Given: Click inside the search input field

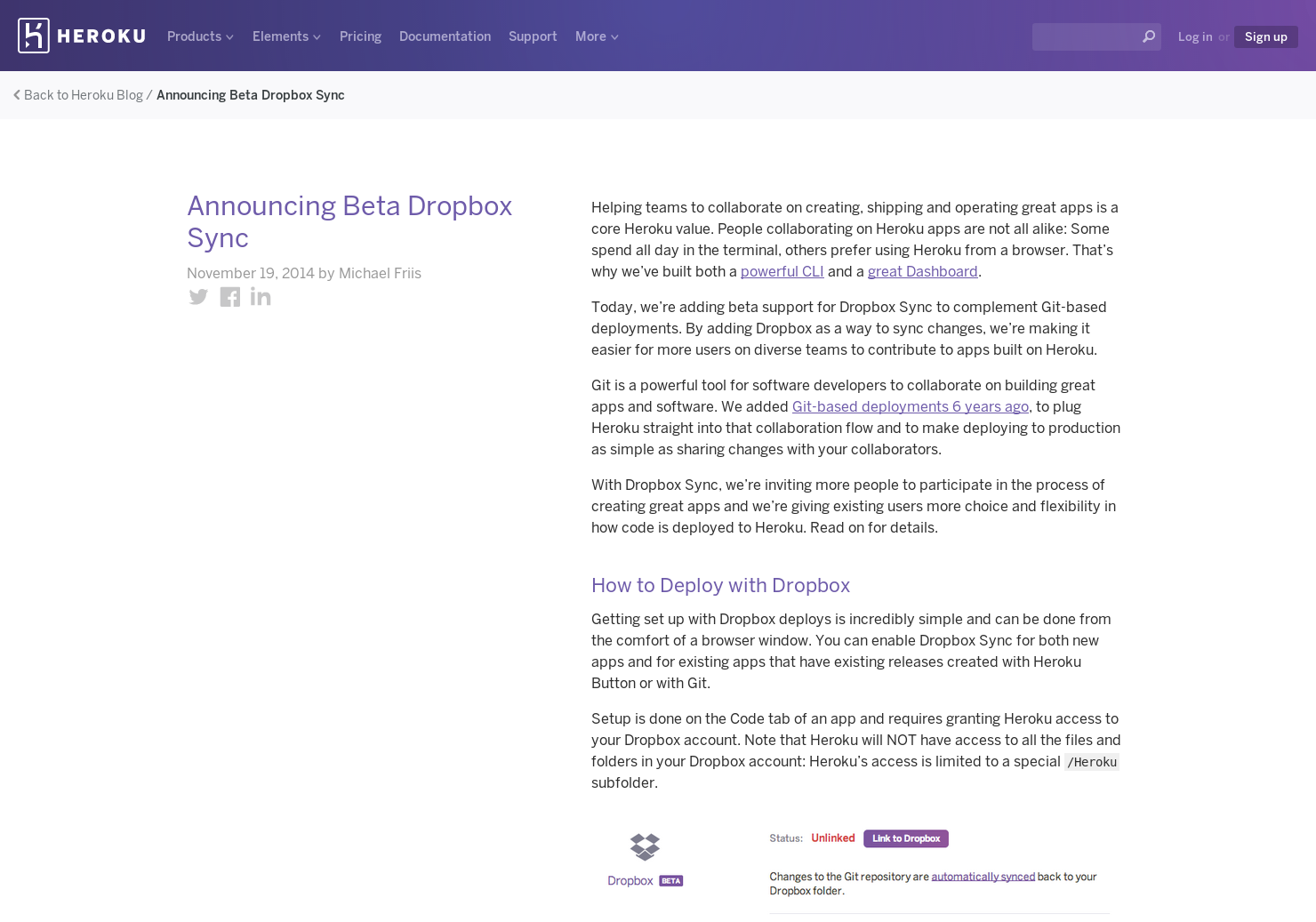Looking at the screenshot, I should click(1085, 36).
